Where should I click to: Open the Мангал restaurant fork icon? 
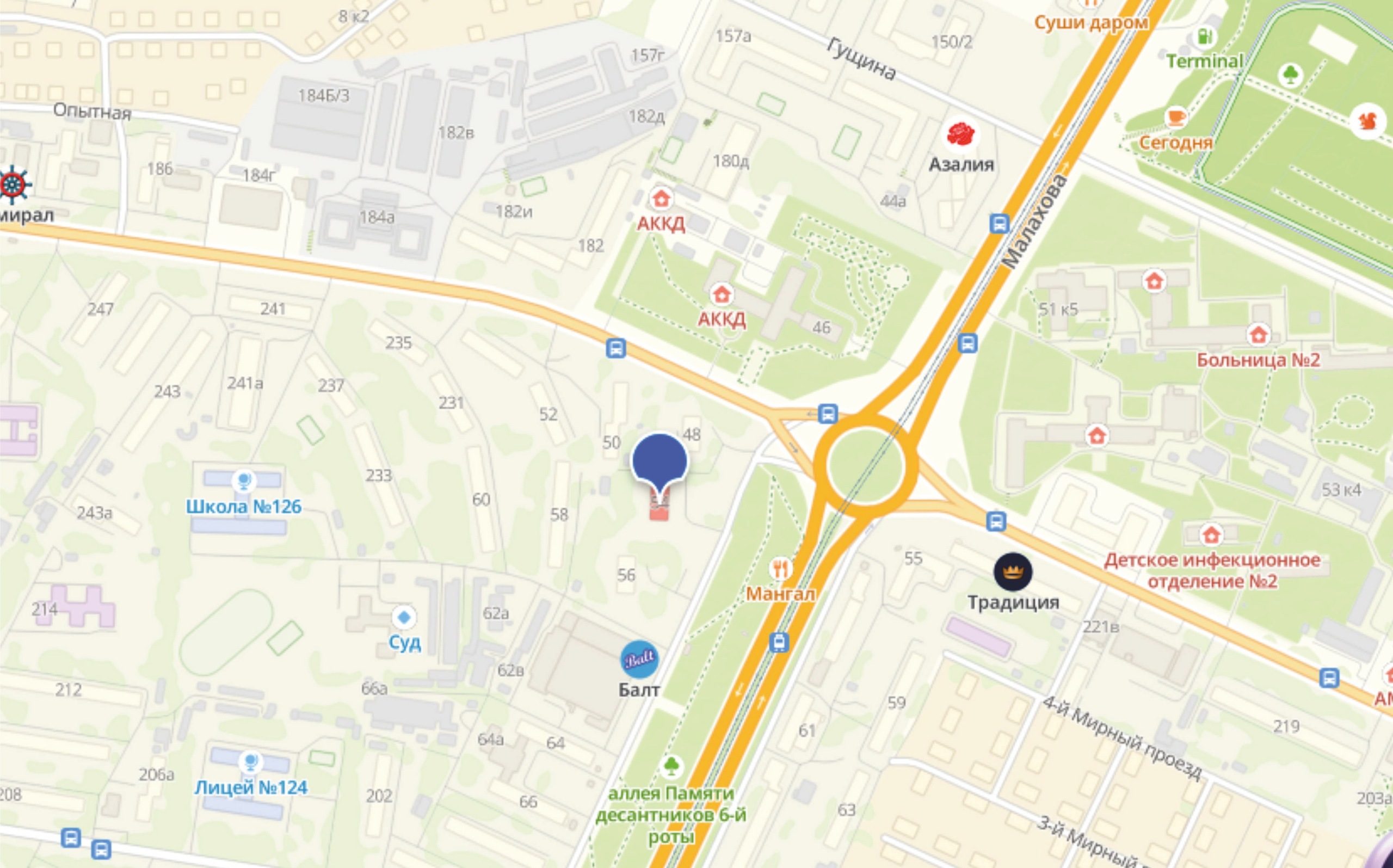point(779,569)
